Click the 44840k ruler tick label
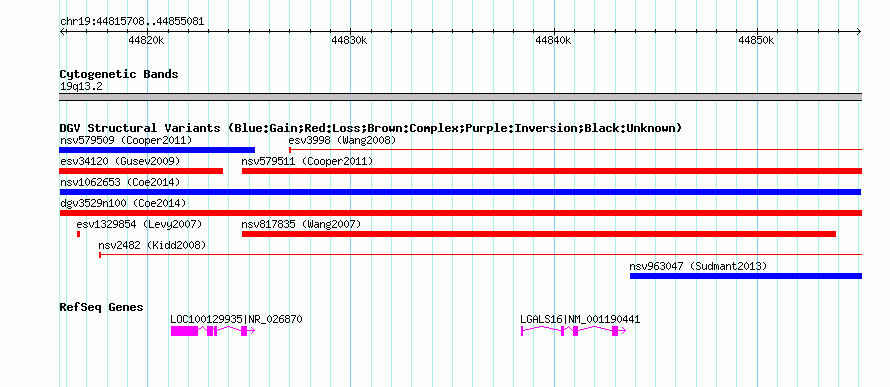Image resolution: width=890 pixels, height=387 pixels. point(553,40)
